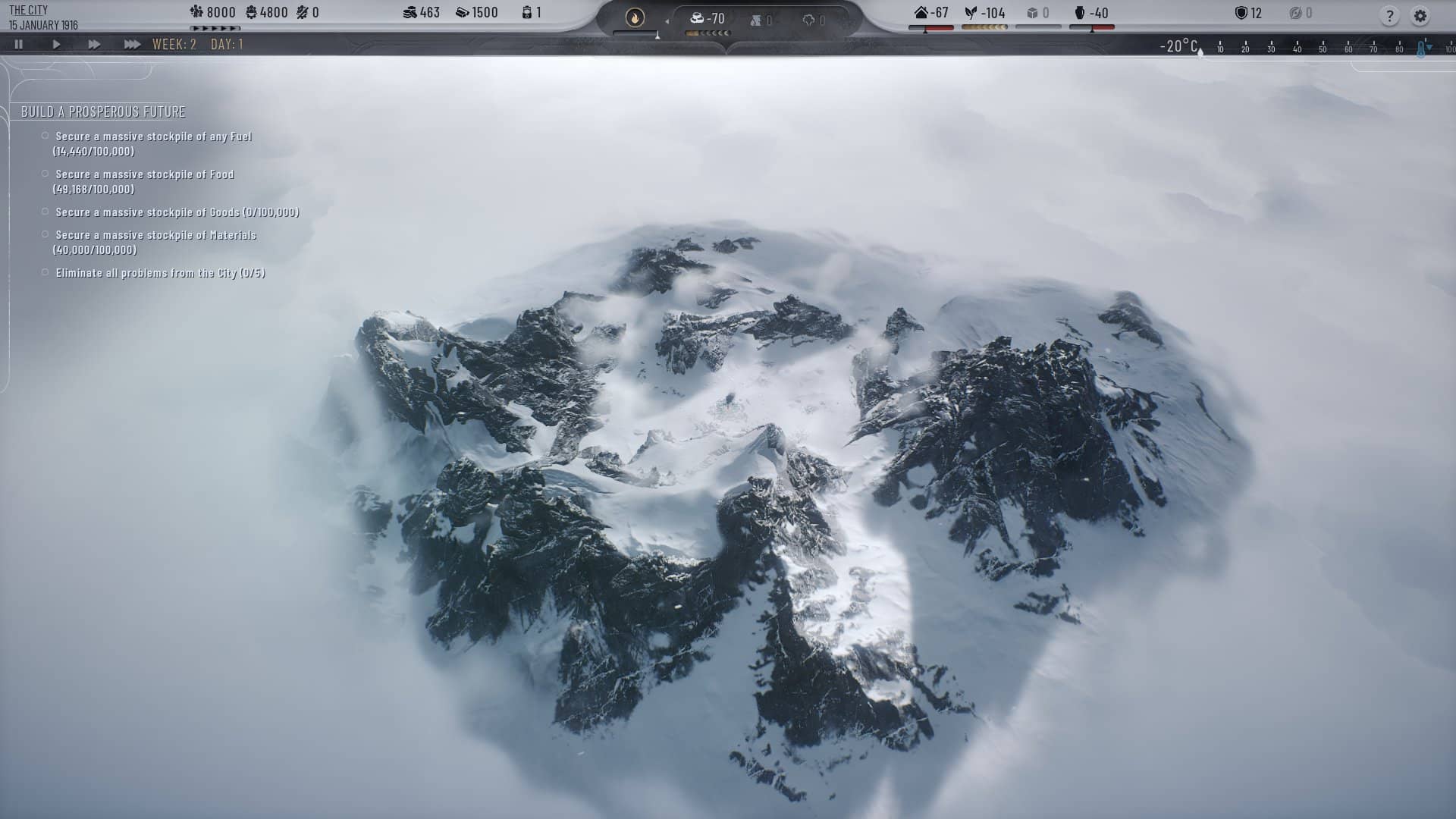Click the thermometer icon on temperature scale
Viewport: 1456px width, 819px height.
pyautogui.click(x=1421, y=49)
